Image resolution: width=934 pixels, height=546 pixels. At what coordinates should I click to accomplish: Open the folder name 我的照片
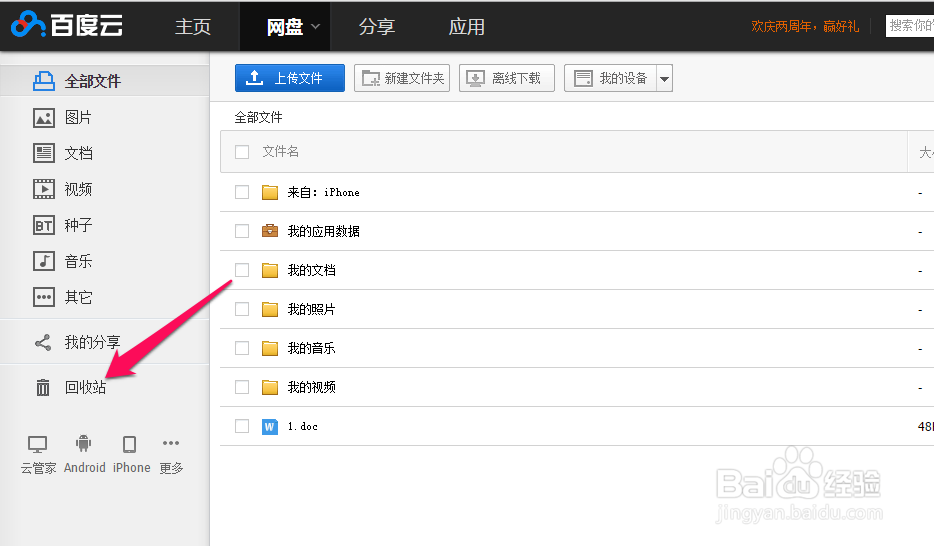[x=312, y=309]
